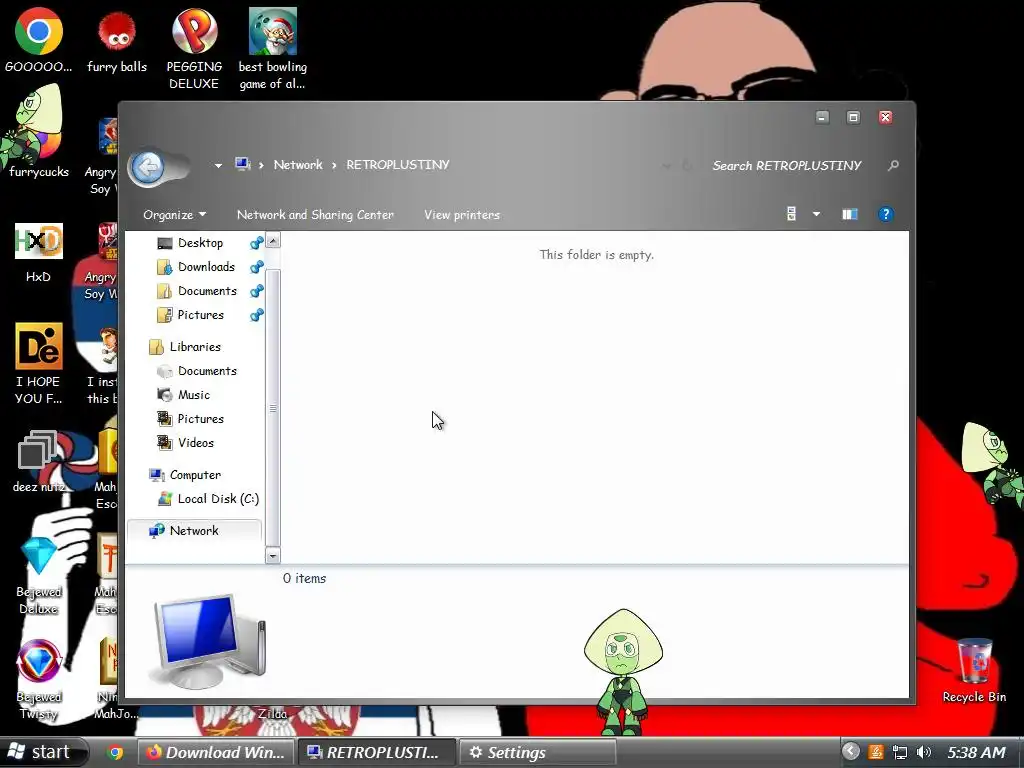The height and width of the screenshot is (768, 1024).
Task: Select the best bowling game desktop icon
Action: point(272,49)
